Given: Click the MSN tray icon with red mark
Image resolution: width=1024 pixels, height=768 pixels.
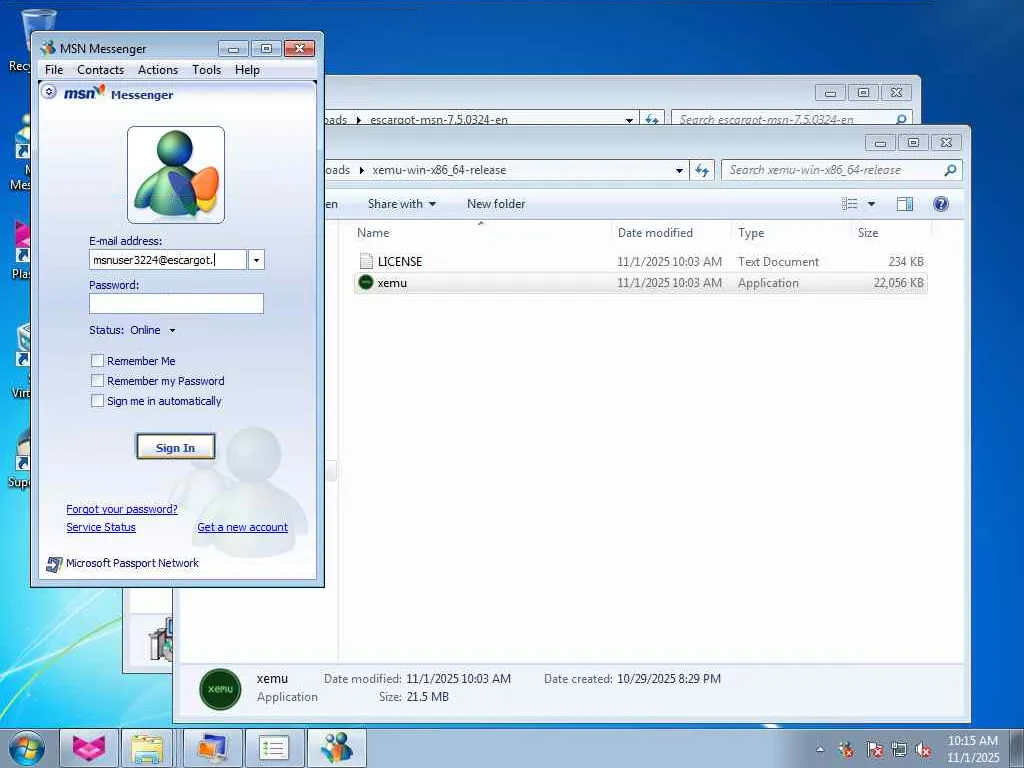Looking at the screenshot, I should (846, 749).
